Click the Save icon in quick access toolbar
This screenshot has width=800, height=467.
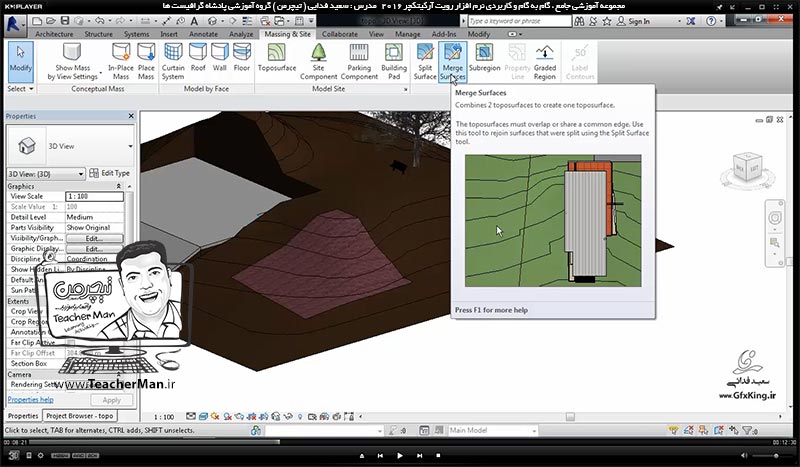(x=65, y=21)
